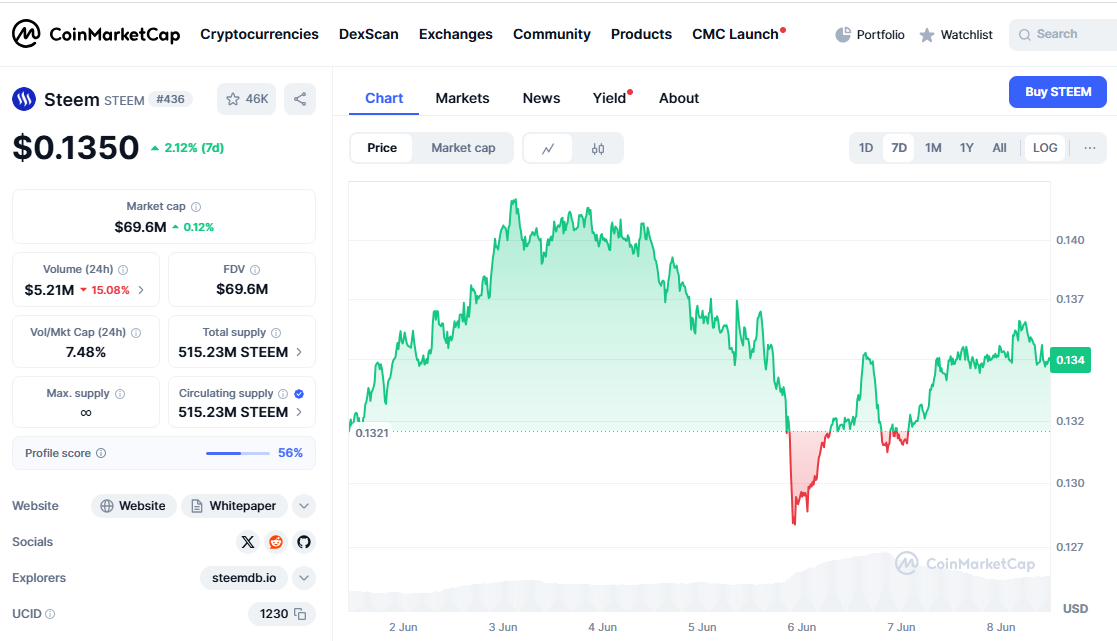
Task: Select the 7D time range
Action: [899, 148]
